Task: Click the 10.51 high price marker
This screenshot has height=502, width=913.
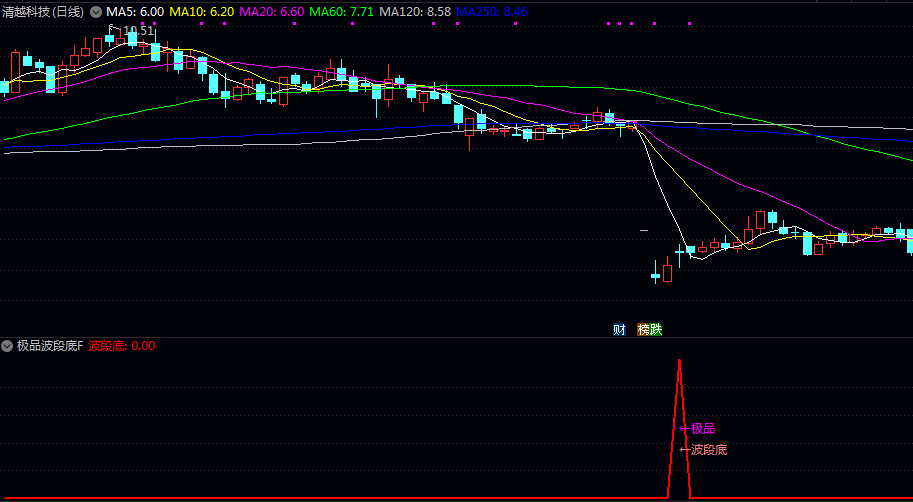Action: tap(137, 31)
